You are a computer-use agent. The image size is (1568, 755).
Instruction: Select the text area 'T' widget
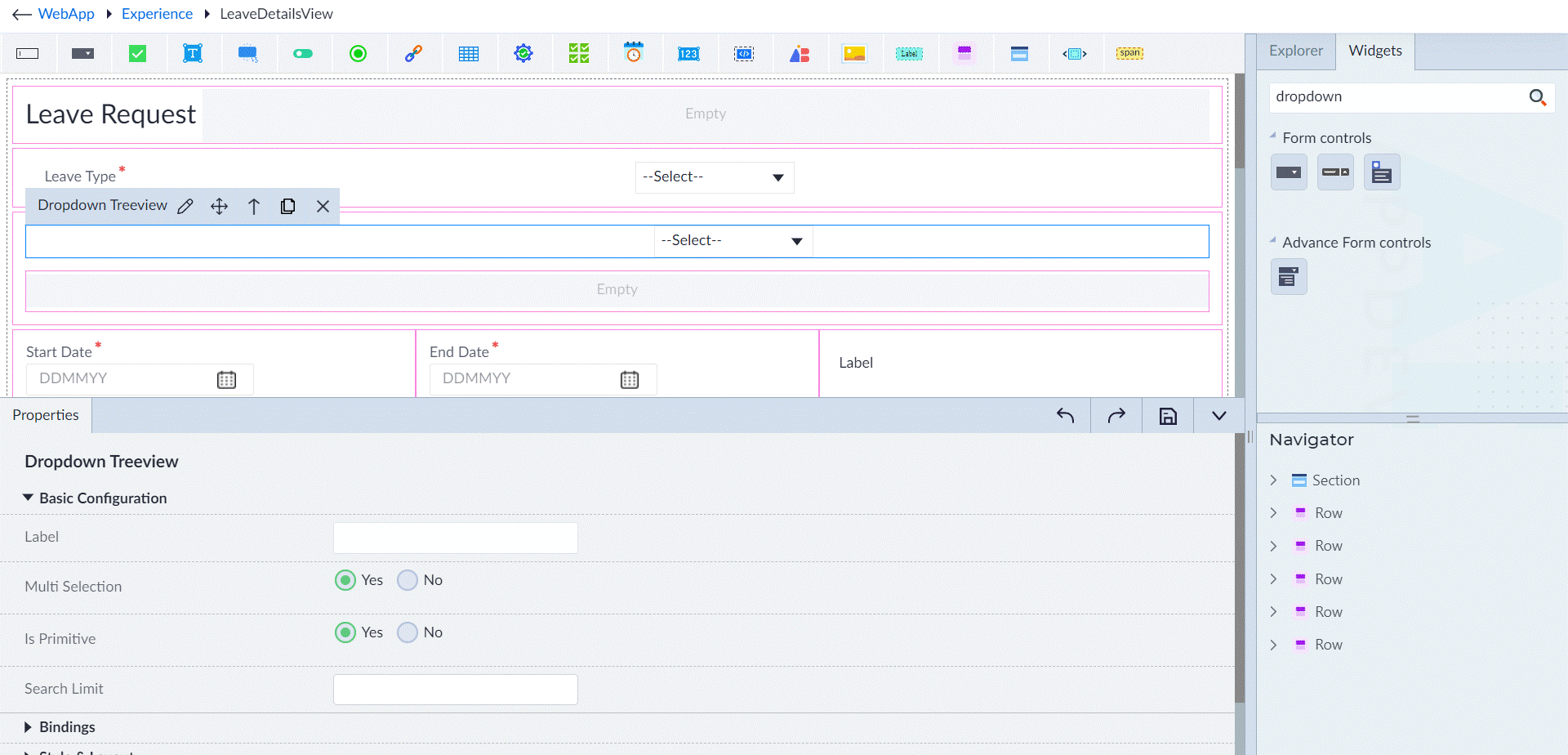(x=193, y=54)
